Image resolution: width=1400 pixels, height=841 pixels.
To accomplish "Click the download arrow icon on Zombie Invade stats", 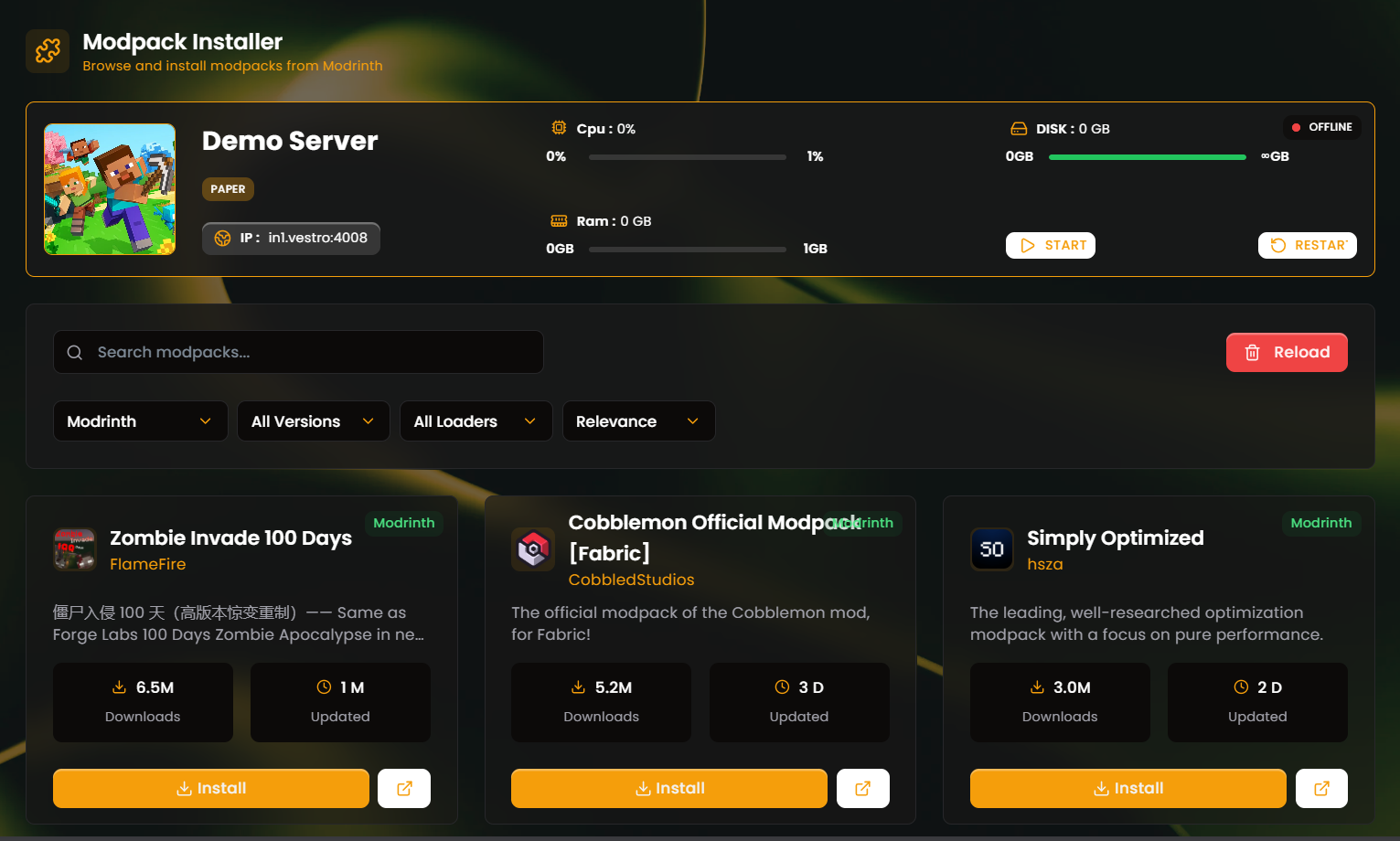I will click(x=120, y=687).
